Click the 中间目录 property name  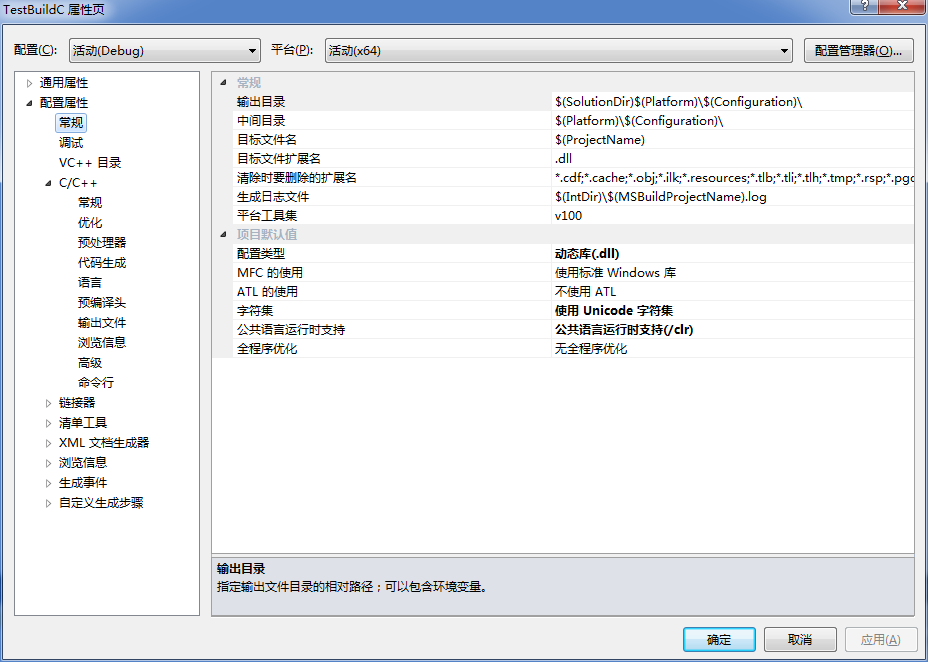(261, 121)
